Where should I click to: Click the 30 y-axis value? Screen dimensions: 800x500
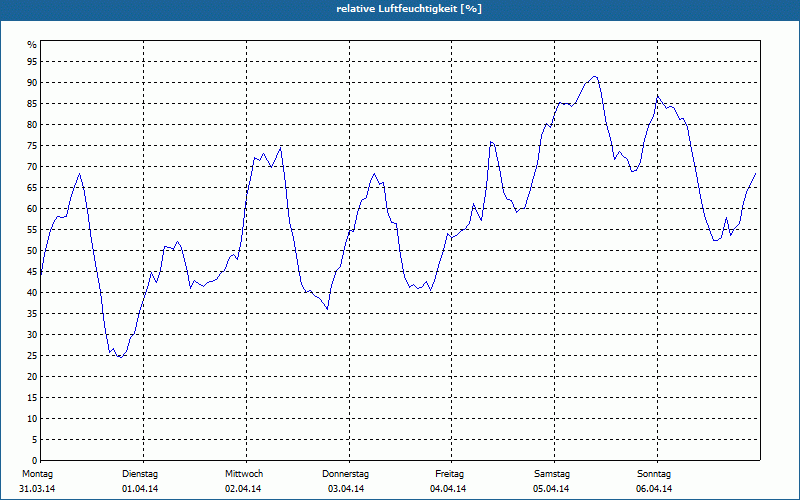point(32,335)
